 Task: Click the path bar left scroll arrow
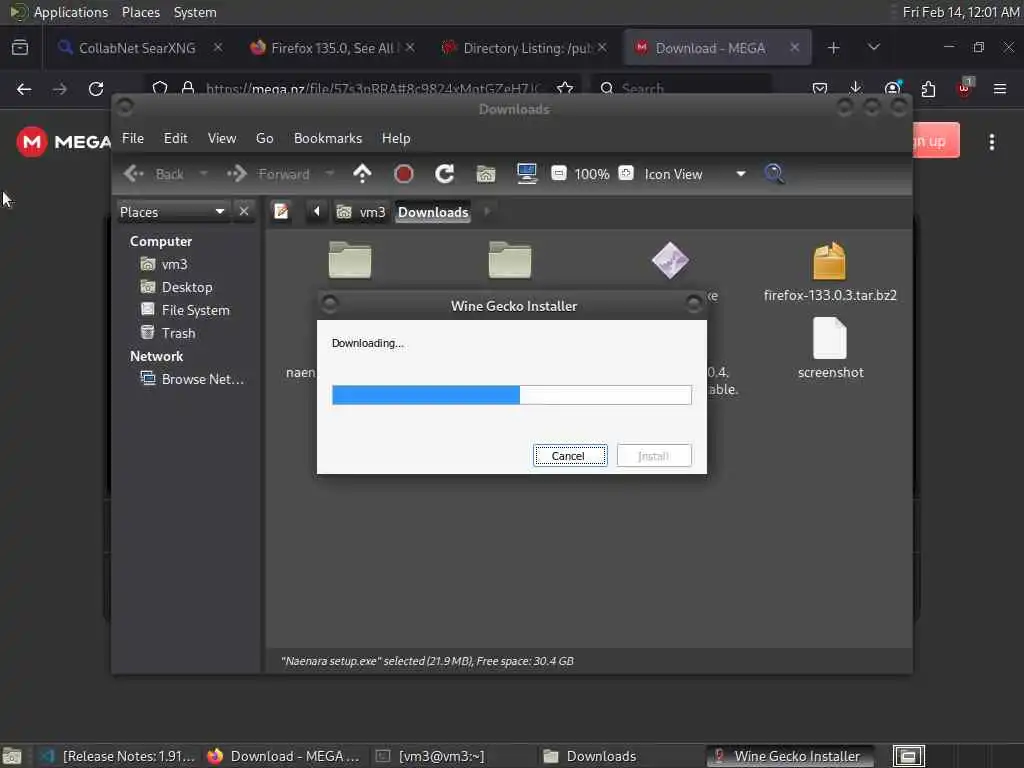tap(317, 212)
